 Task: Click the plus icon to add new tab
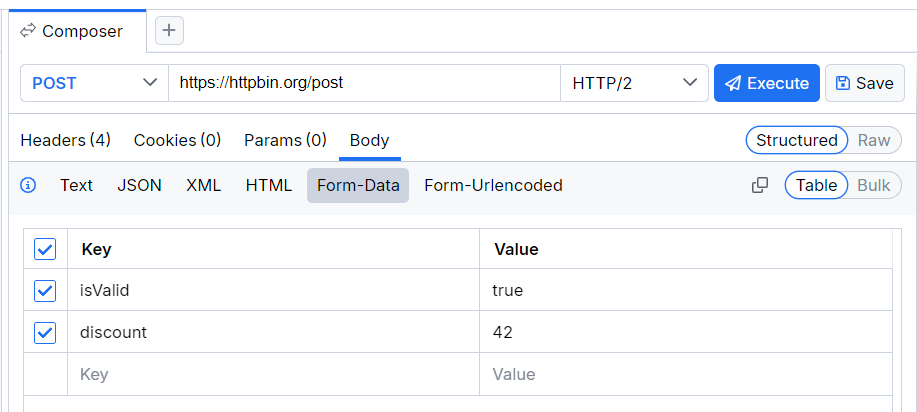[x=169, y=31]
